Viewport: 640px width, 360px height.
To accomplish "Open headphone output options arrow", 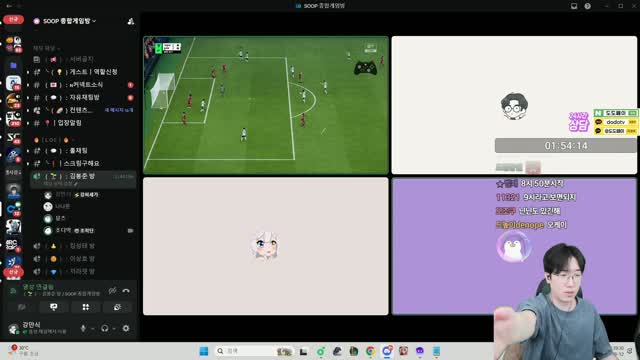I will click(x=114, y=329).
